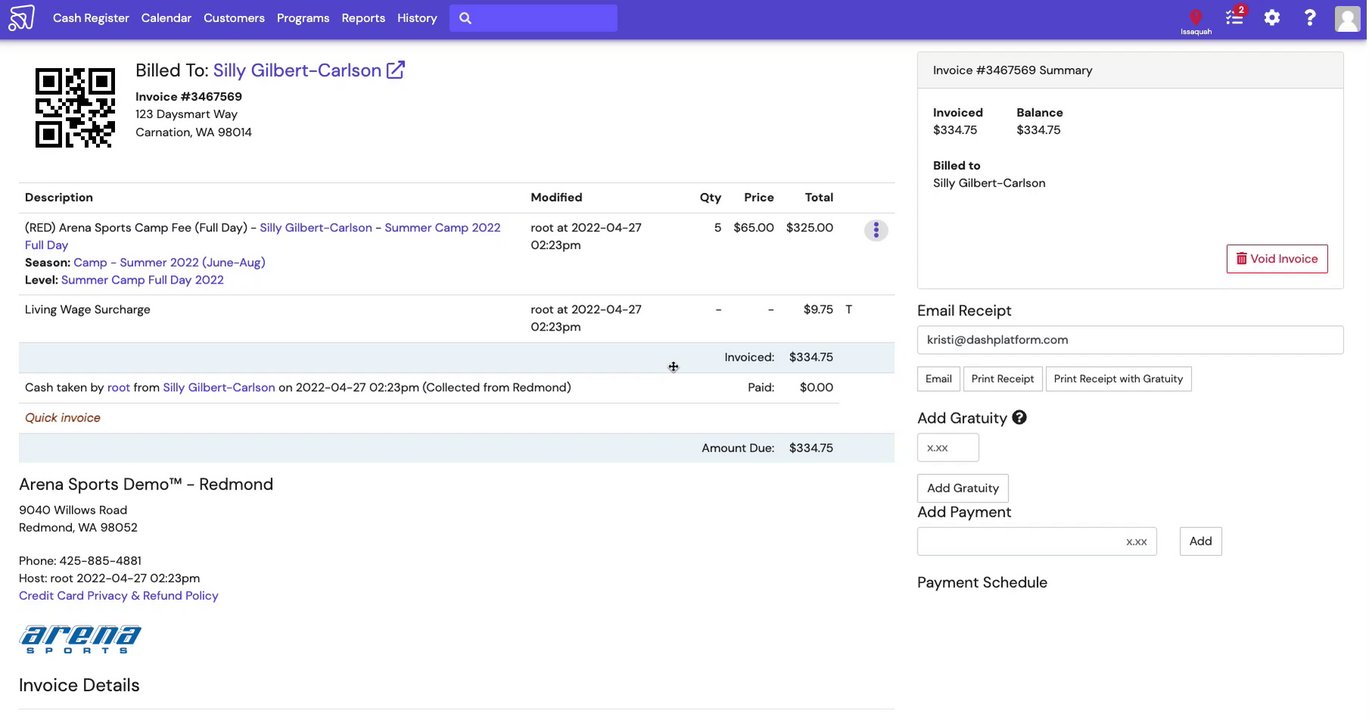
Task: Click the Living Wage Surcharge description
Action: [88, 310]
